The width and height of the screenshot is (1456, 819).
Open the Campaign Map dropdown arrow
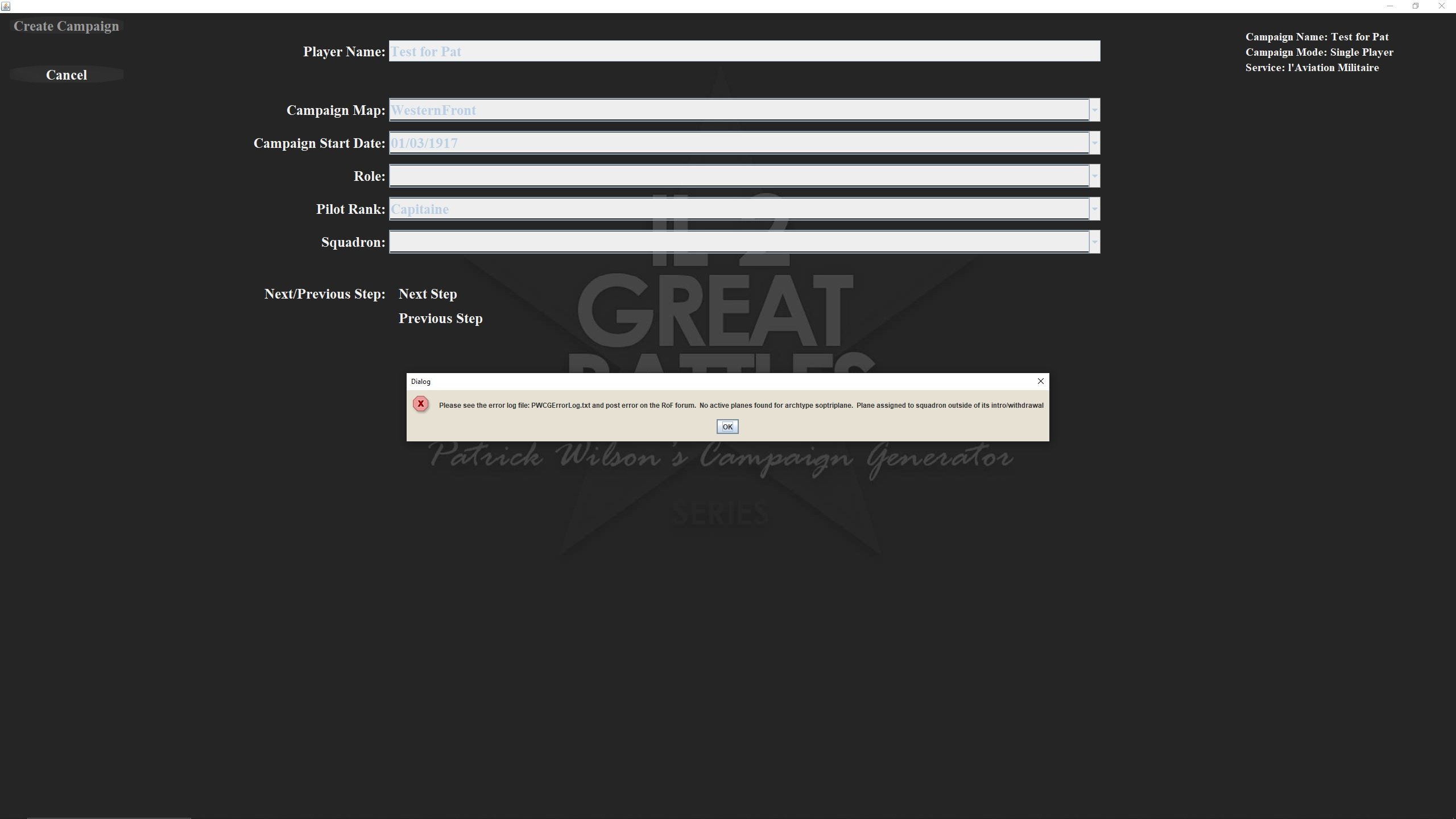1094,110
